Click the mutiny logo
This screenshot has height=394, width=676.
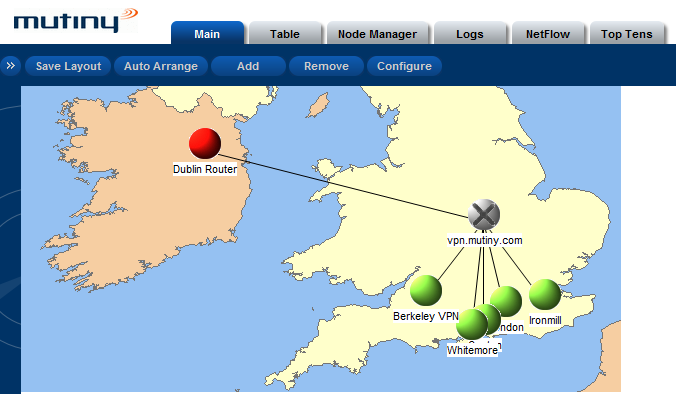pyautogui.click(x=75, y=22)
